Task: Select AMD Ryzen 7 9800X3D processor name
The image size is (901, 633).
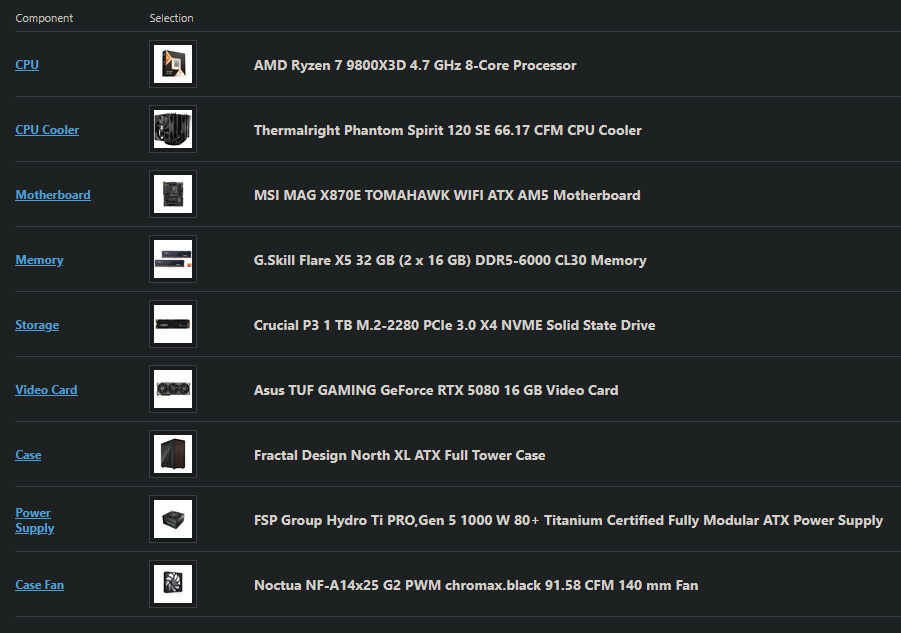Action: 415,65
